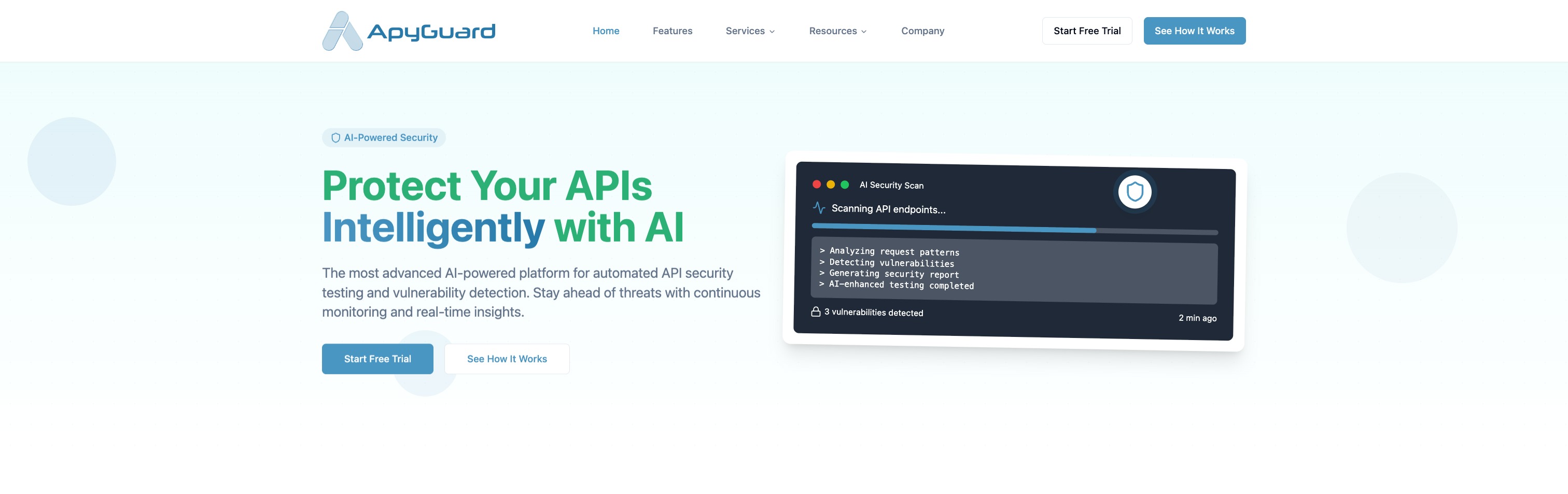Expand the Resources dropdown menu
The image size is (1568, 494).
pos(837,31)
